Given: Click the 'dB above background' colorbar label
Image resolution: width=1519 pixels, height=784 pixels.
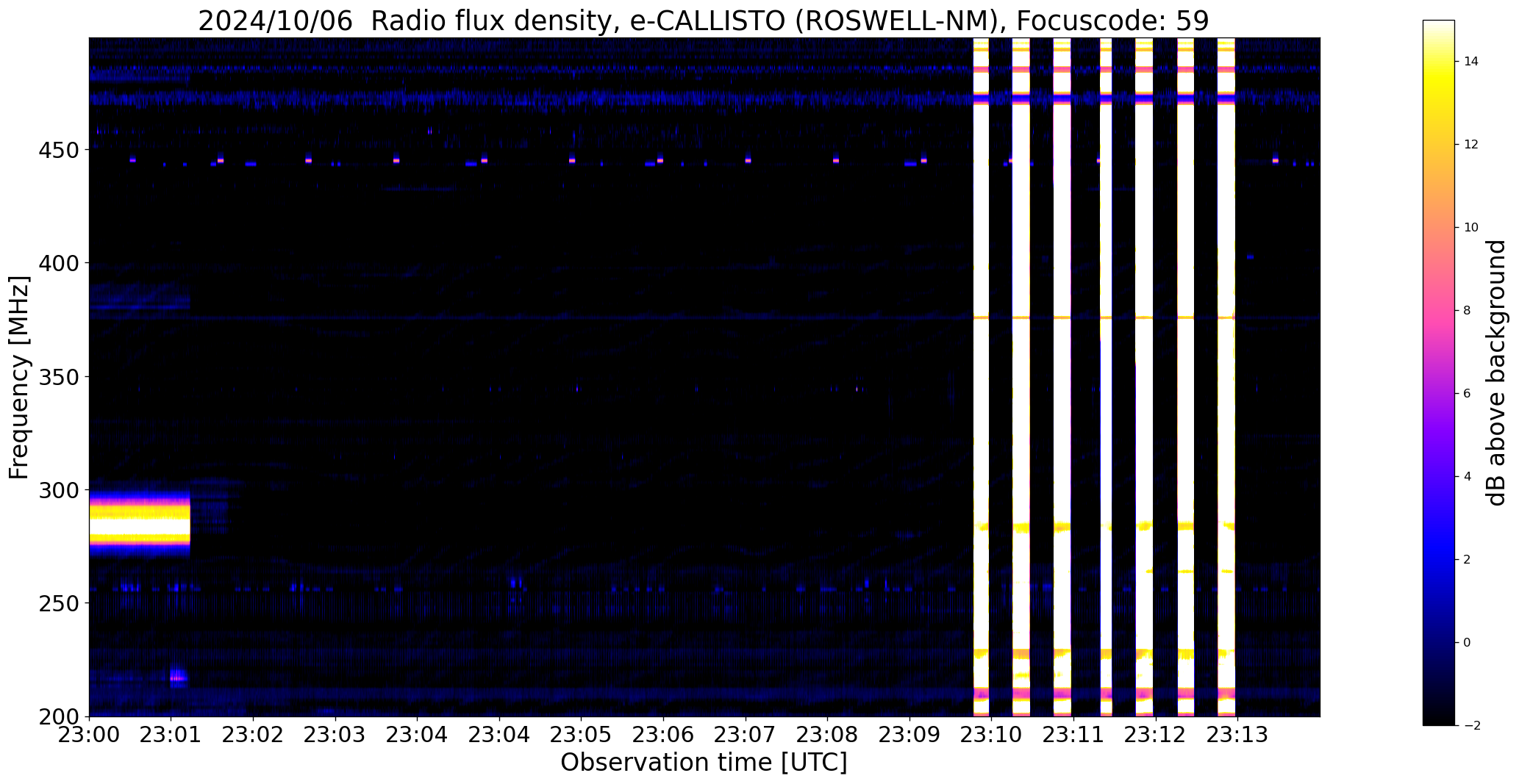Looking at the screenshot, I should tap(1496, 373).
